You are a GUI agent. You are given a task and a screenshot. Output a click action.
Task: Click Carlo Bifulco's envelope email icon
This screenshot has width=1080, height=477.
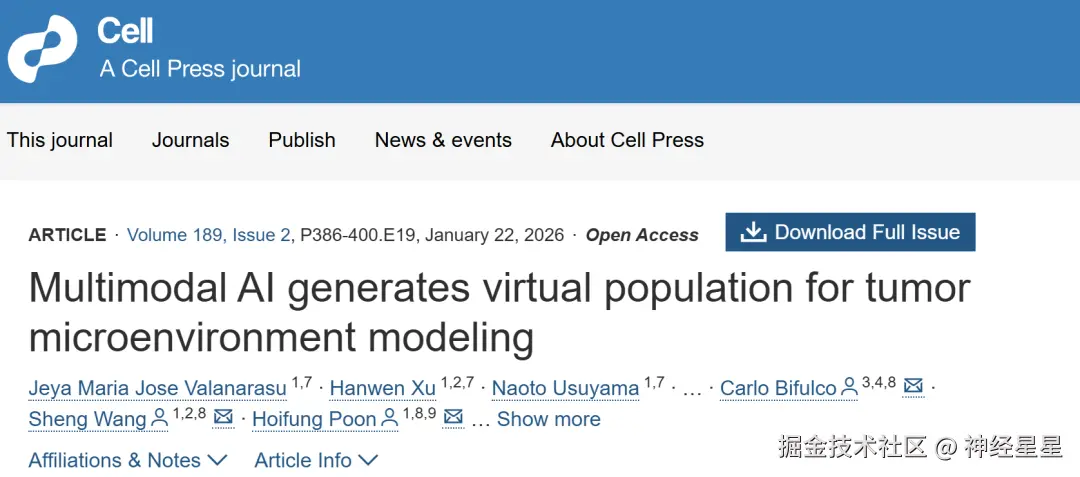[912, 387]
